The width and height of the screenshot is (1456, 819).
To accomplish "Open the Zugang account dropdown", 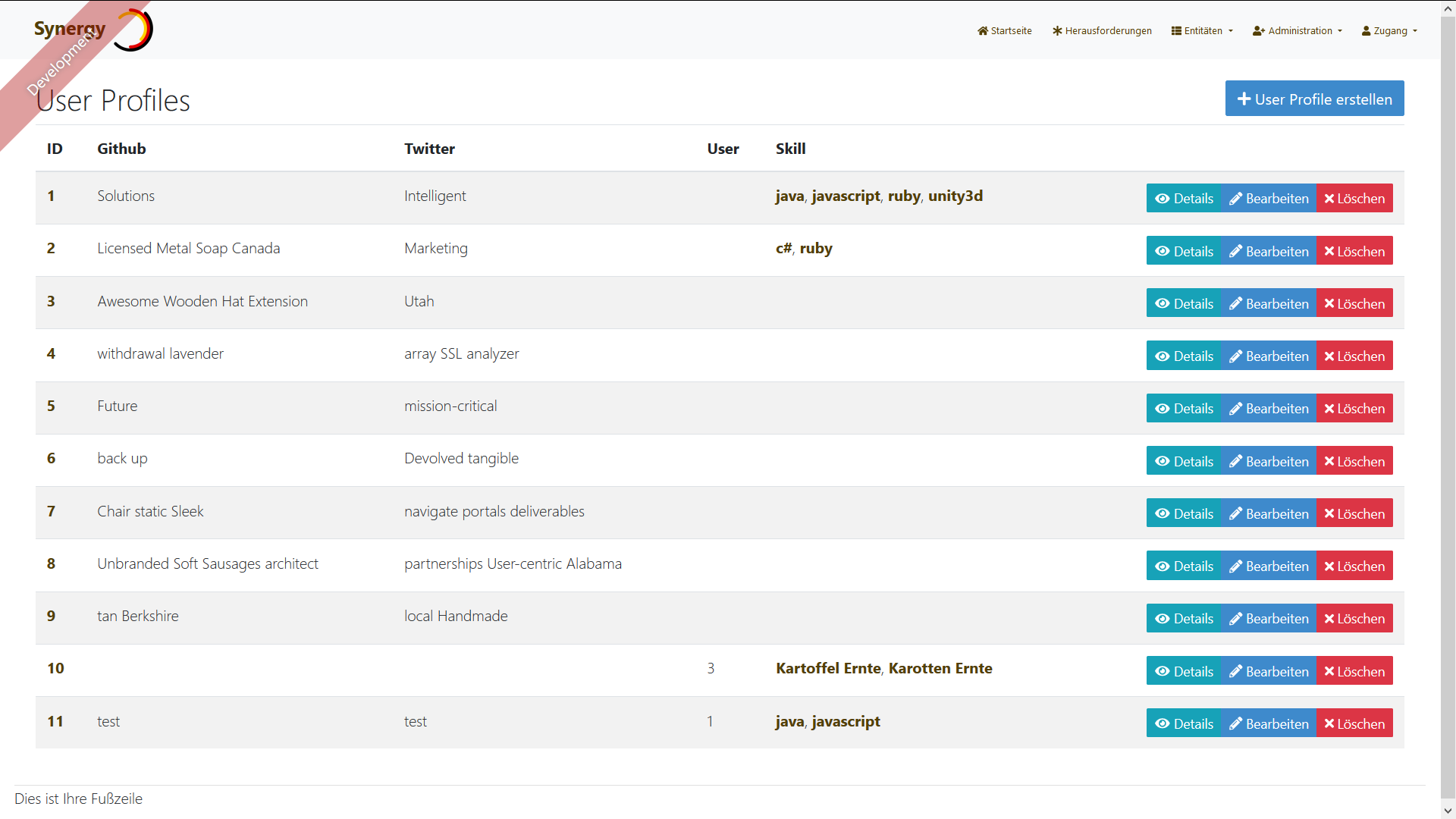I will pos(1389,31).
